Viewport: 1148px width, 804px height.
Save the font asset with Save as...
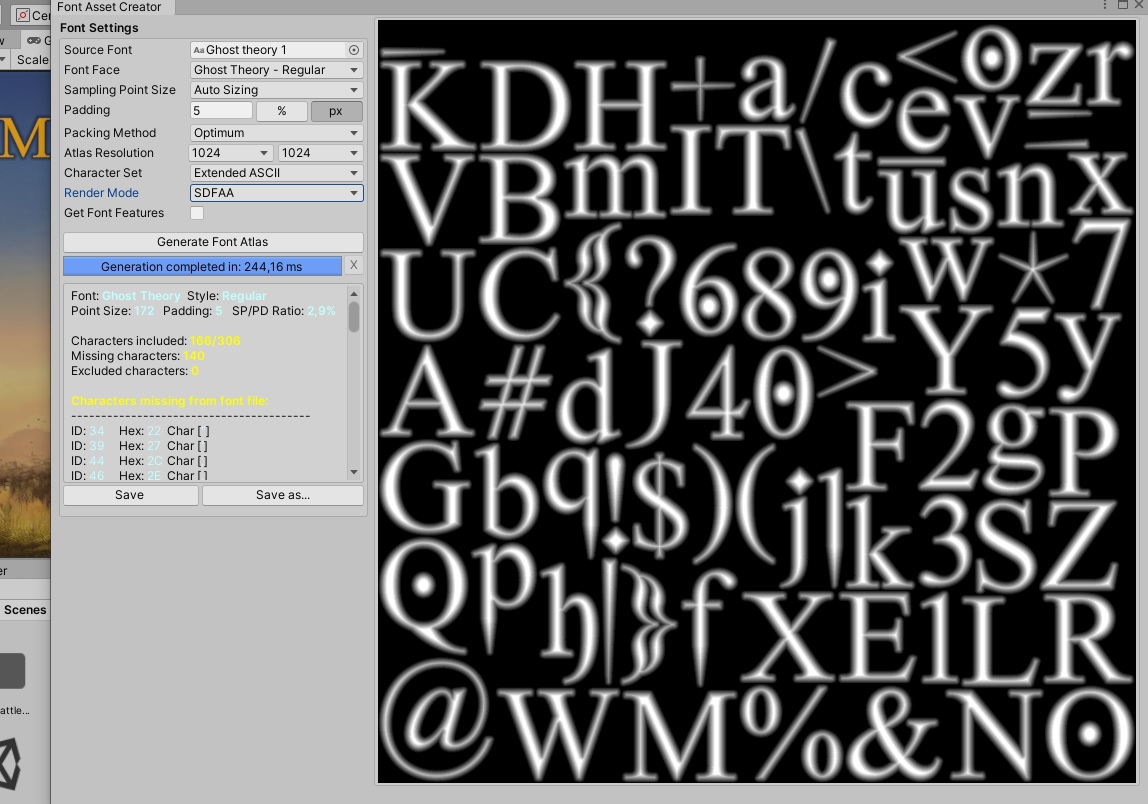pos(283,495)
